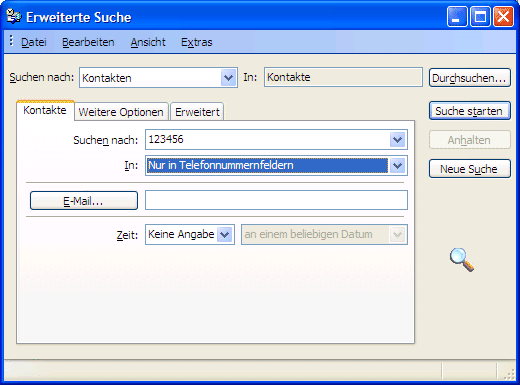
Task: Switch to the Weitere Optionen tab
Action: coord(121,112)
